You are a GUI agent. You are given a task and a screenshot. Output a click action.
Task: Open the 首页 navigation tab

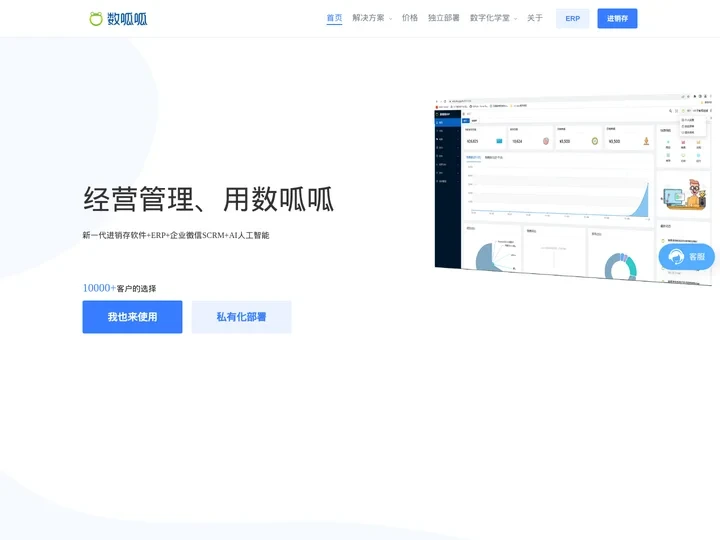coord(334,18)
